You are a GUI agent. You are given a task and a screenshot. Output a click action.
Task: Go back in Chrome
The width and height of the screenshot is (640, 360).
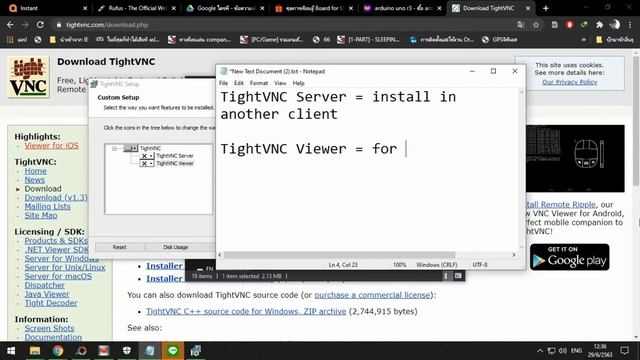click(10, 25)
